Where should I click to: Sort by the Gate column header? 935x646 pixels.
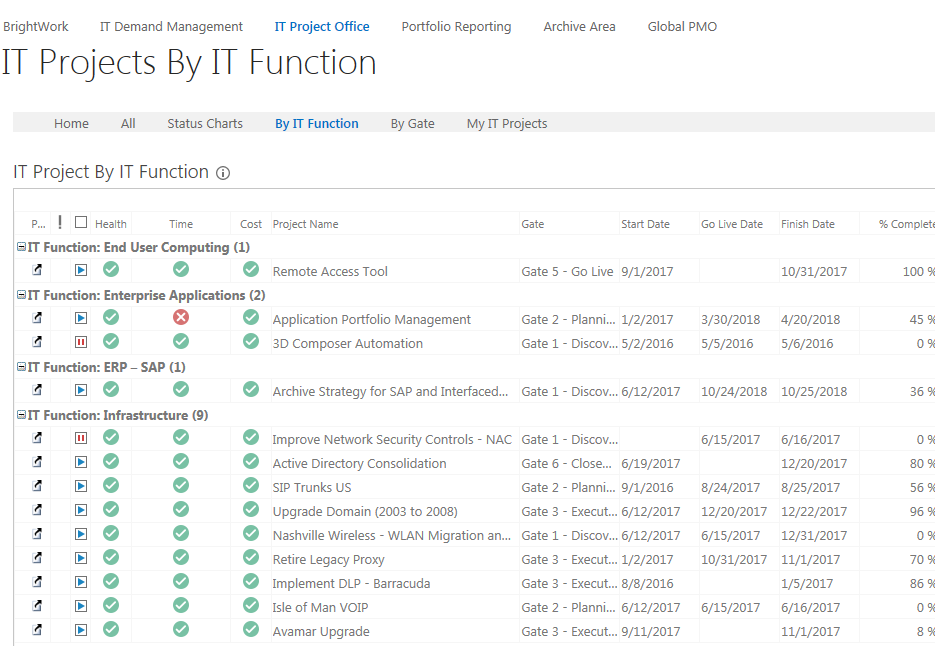[x=532, y=224]
